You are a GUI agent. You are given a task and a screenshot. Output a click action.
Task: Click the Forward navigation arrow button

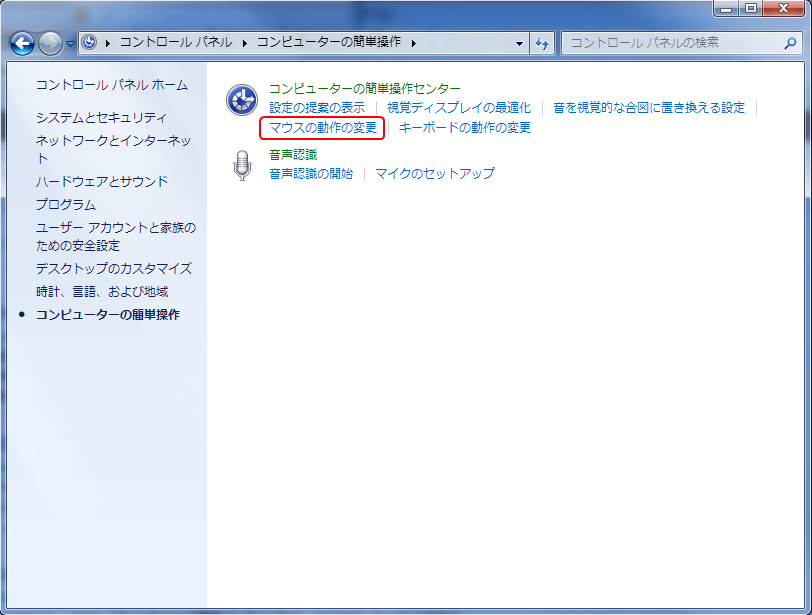pyautogui.click(x=50, y=43)
